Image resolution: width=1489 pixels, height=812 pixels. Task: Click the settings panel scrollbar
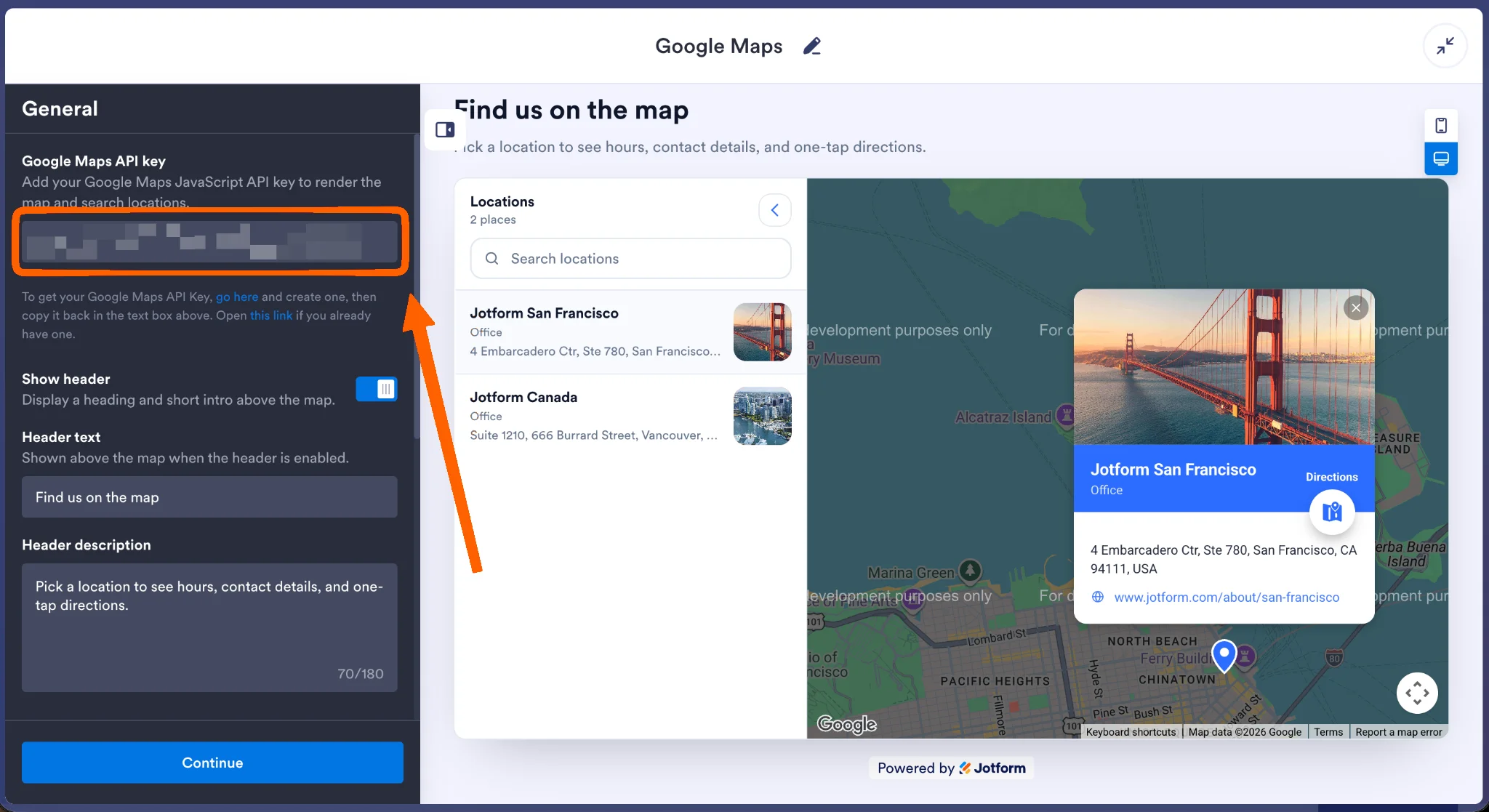click(x=417, y=287)
